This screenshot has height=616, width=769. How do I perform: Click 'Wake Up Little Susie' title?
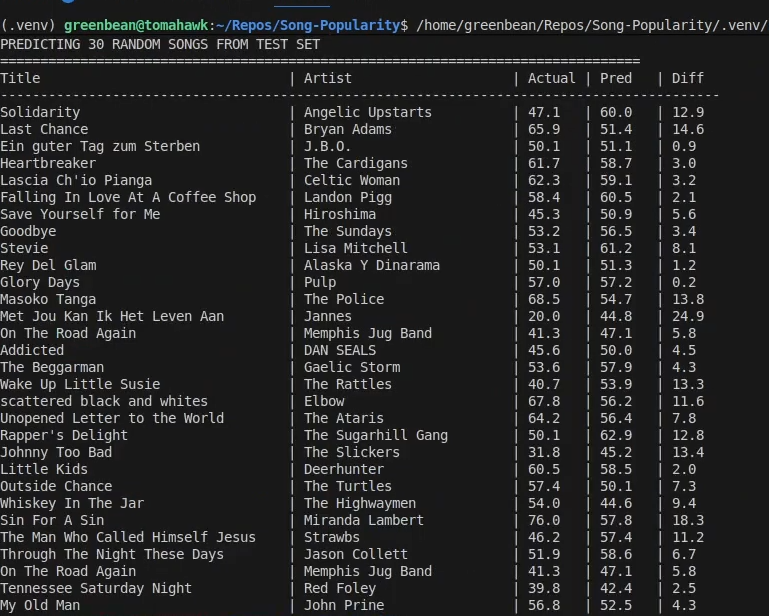pos(80,384)
